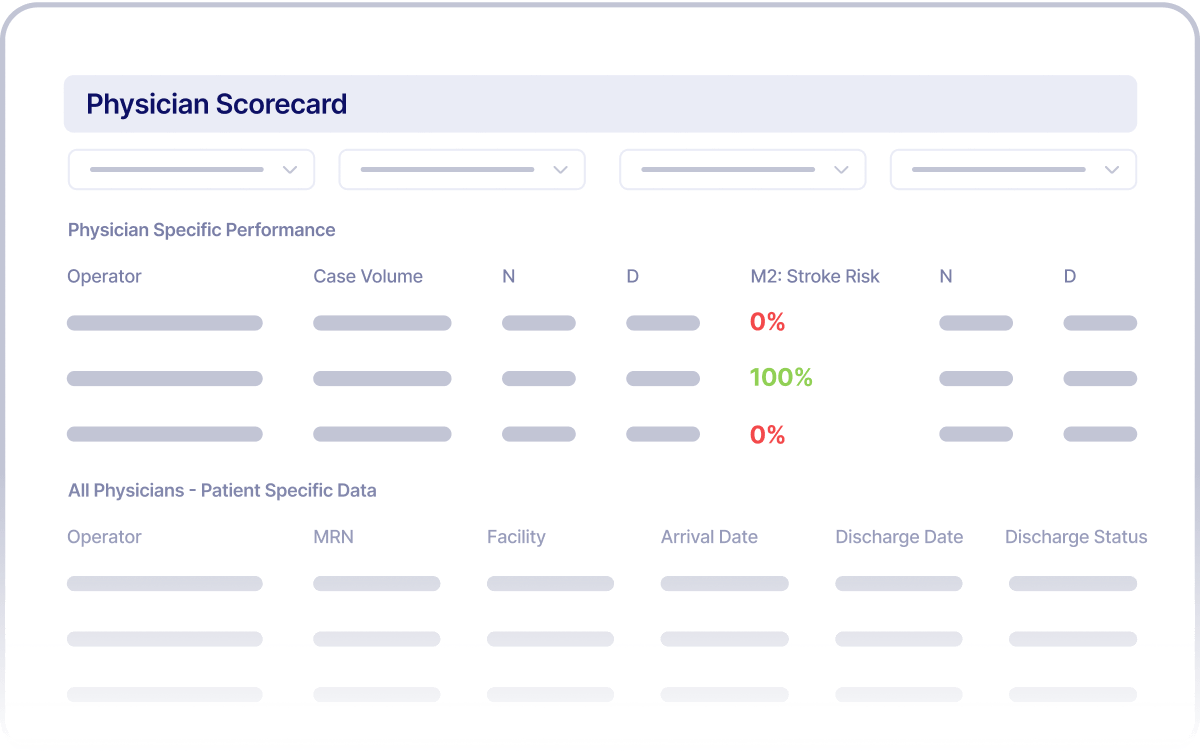Open the first filter dropdown
The height and width of the screenshot is (754, 1200).
point(190,169)
